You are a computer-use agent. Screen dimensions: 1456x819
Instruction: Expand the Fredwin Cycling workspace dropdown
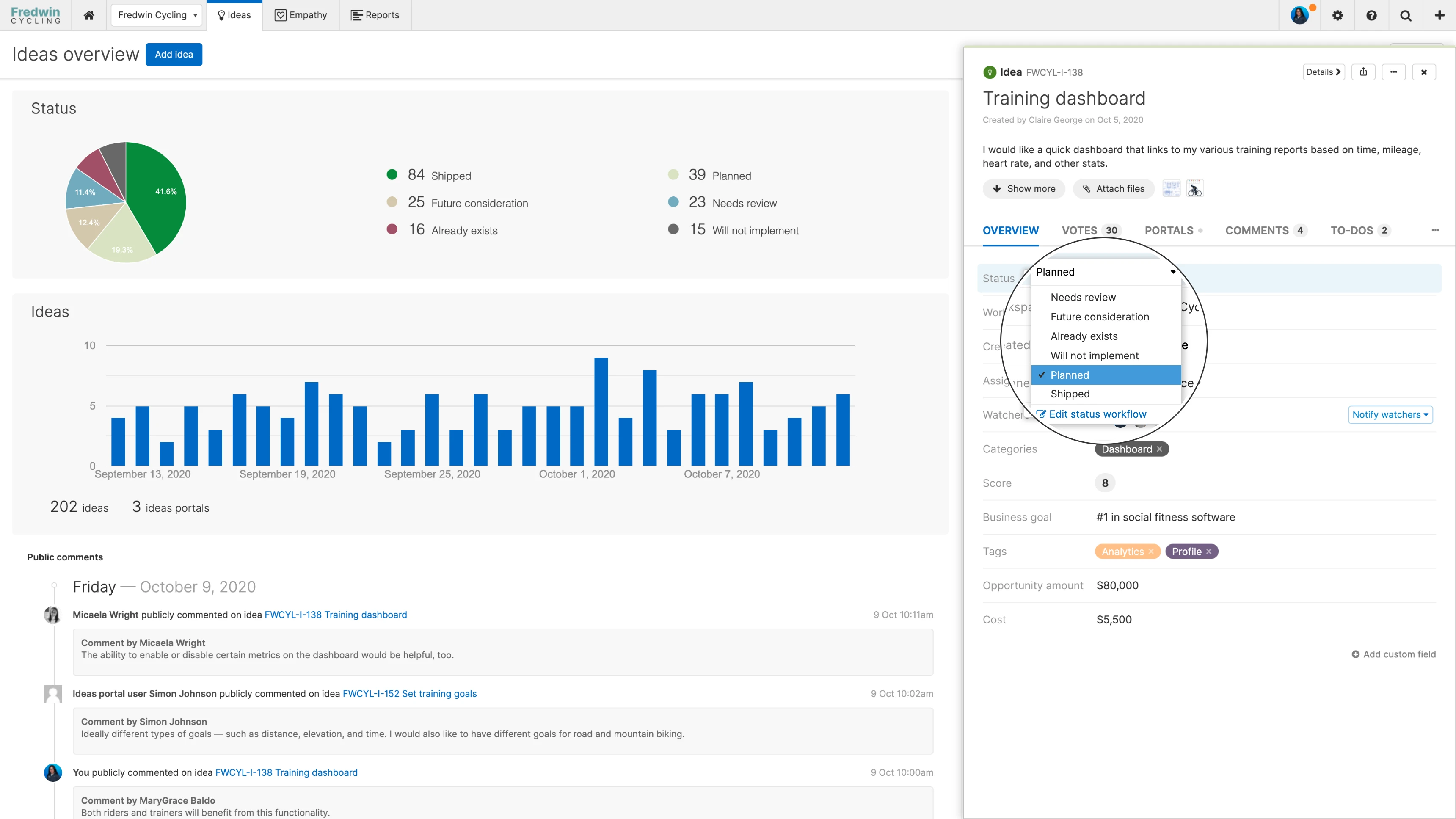pos(157,15)
